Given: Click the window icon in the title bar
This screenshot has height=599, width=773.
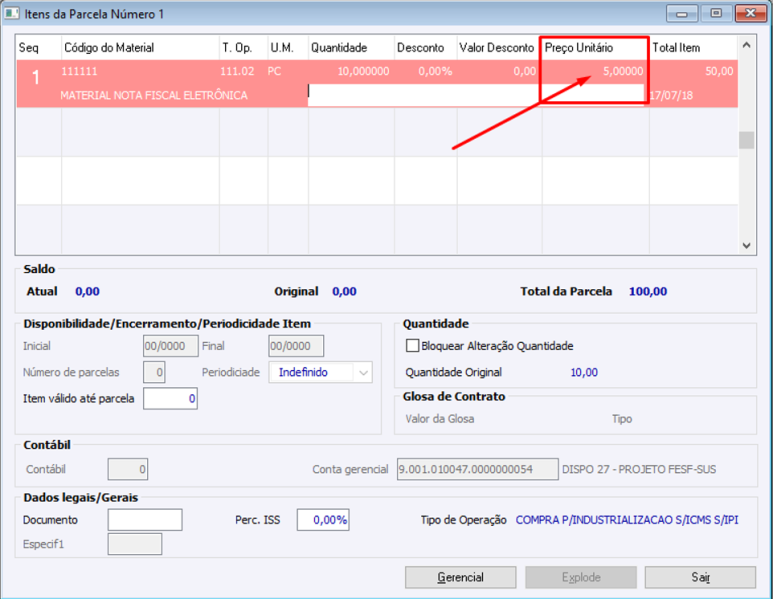Looking at the screenshot, I should (x=12, y=13).
